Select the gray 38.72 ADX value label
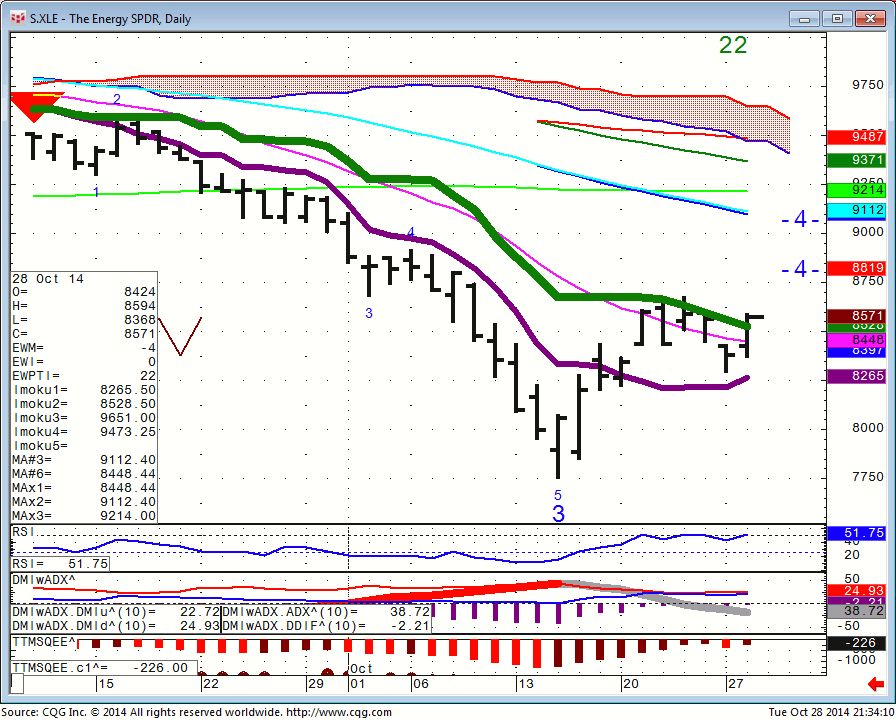896x720 pixels. point(856,611)
